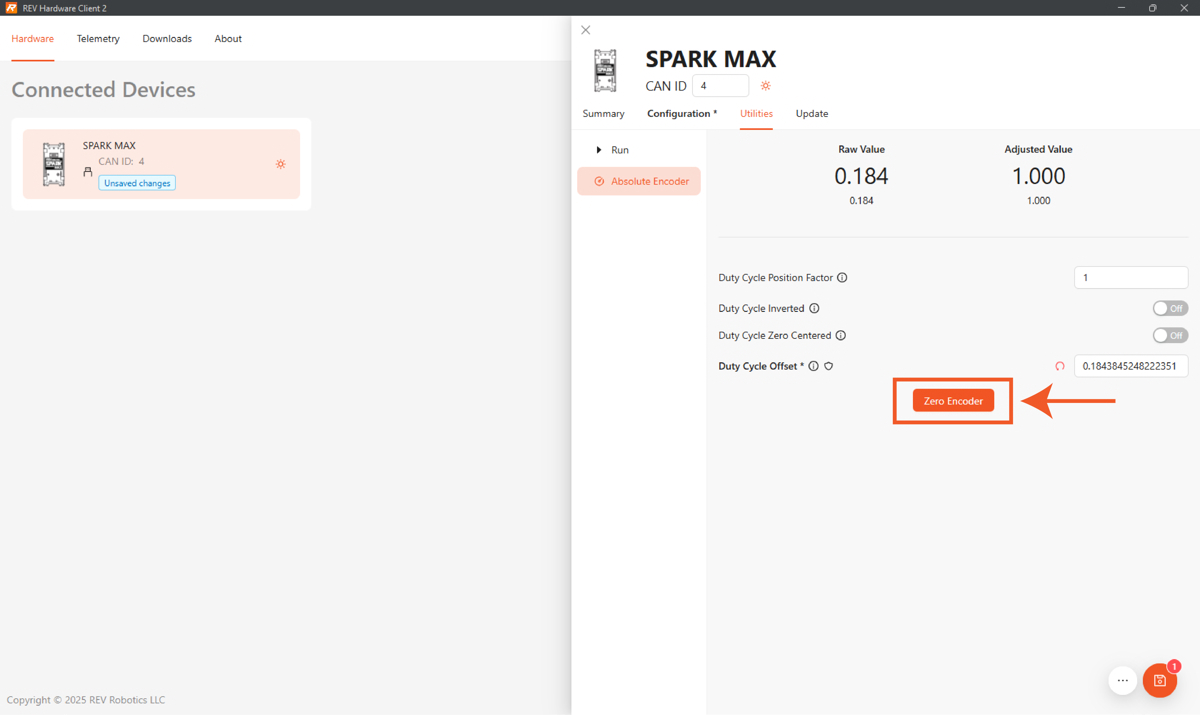Select the Absolute Encoder utility in the sidebar

[x=640, y=181]
